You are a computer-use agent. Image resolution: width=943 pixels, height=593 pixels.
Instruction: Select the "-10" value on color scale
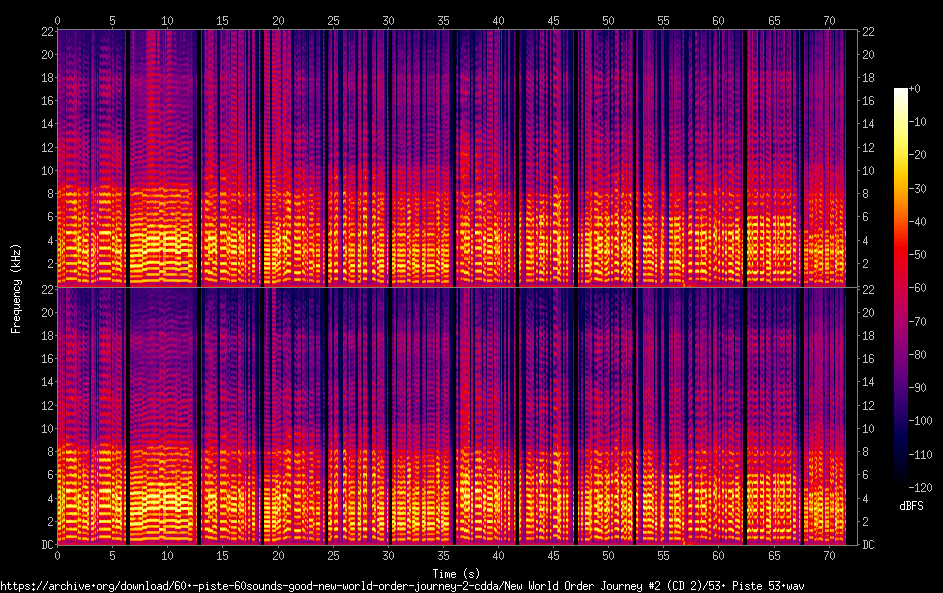(x=917, y=122)
